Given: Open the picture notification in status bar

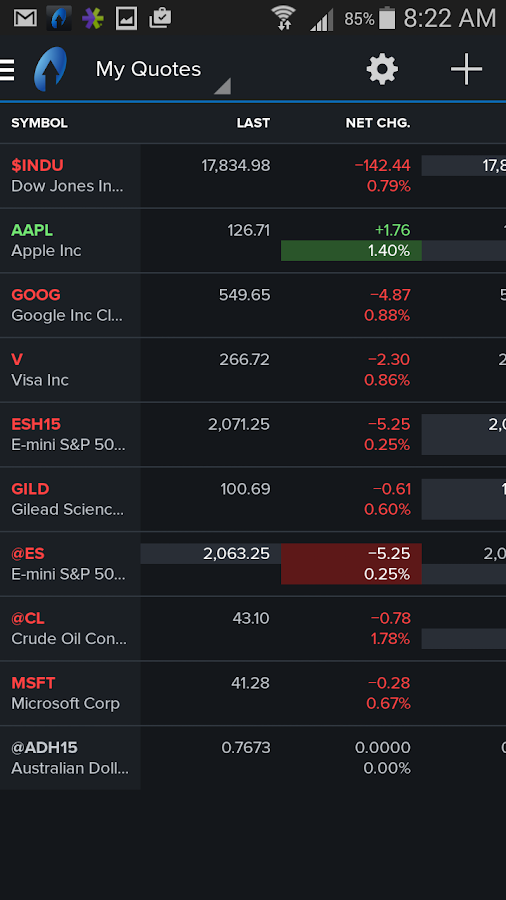Looking at the screenshot, I should pos(126,18).
